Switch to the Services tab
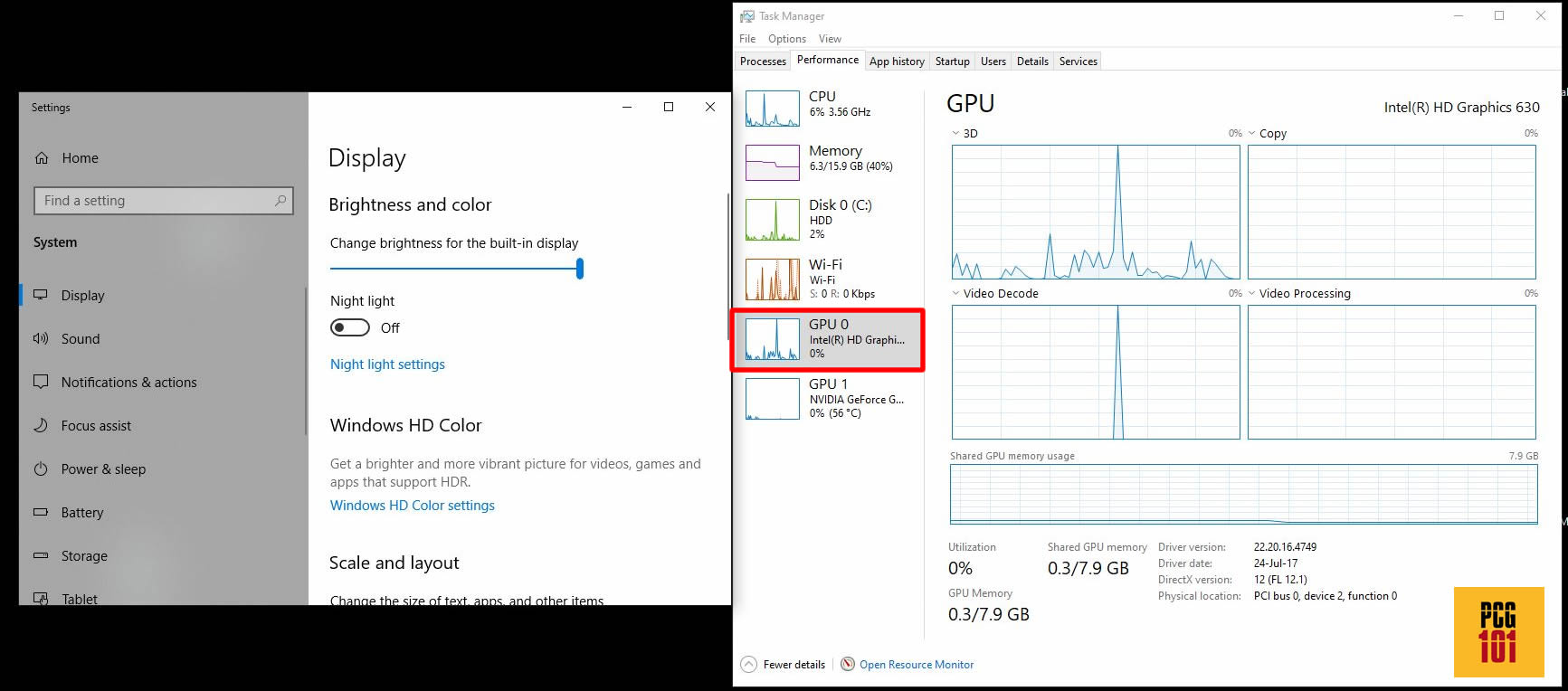Screen dimensions: 1568x691 tap(1078, 62)
